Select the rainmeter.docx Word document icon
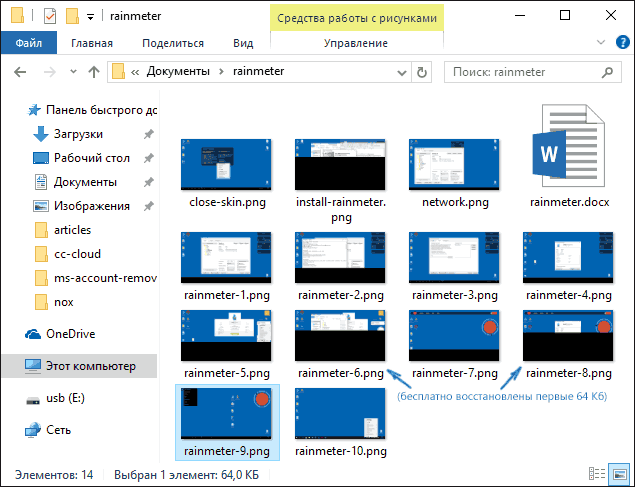This screenshot has width=635, height=487. (569, 145)
